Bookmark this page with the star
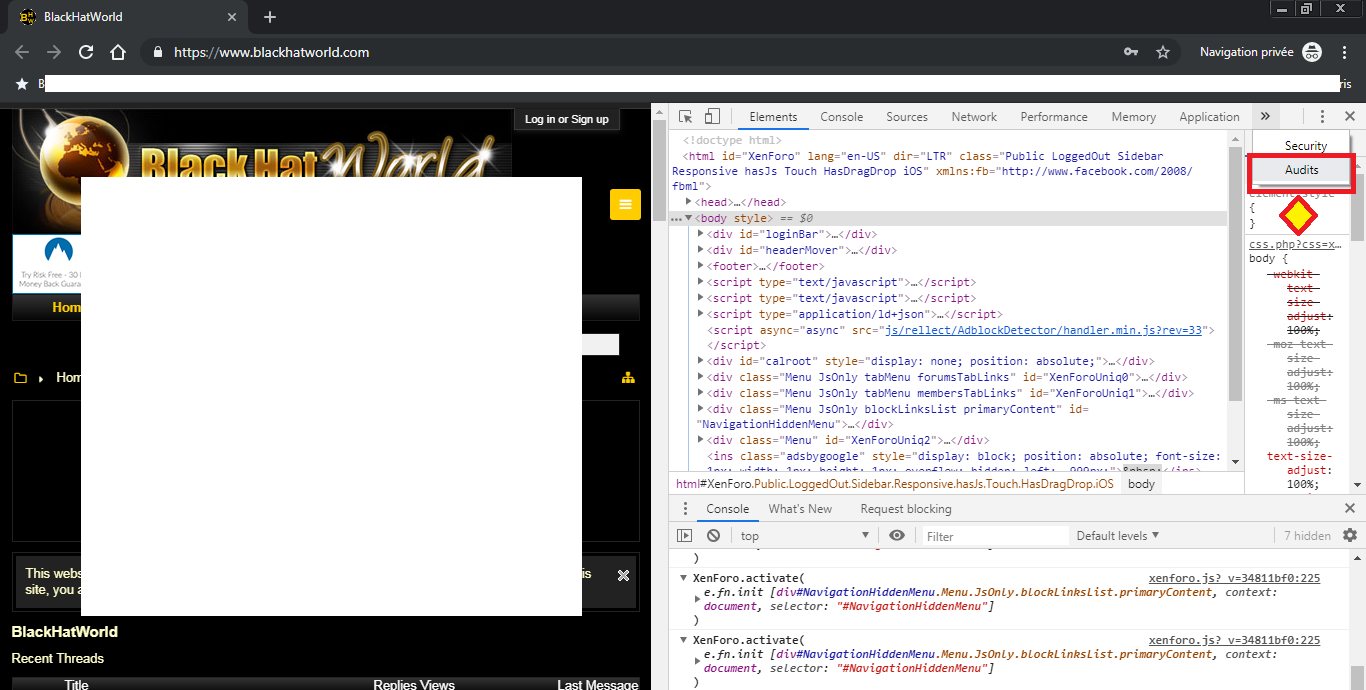1366x690 pixels. click(x=1162, y=52)
